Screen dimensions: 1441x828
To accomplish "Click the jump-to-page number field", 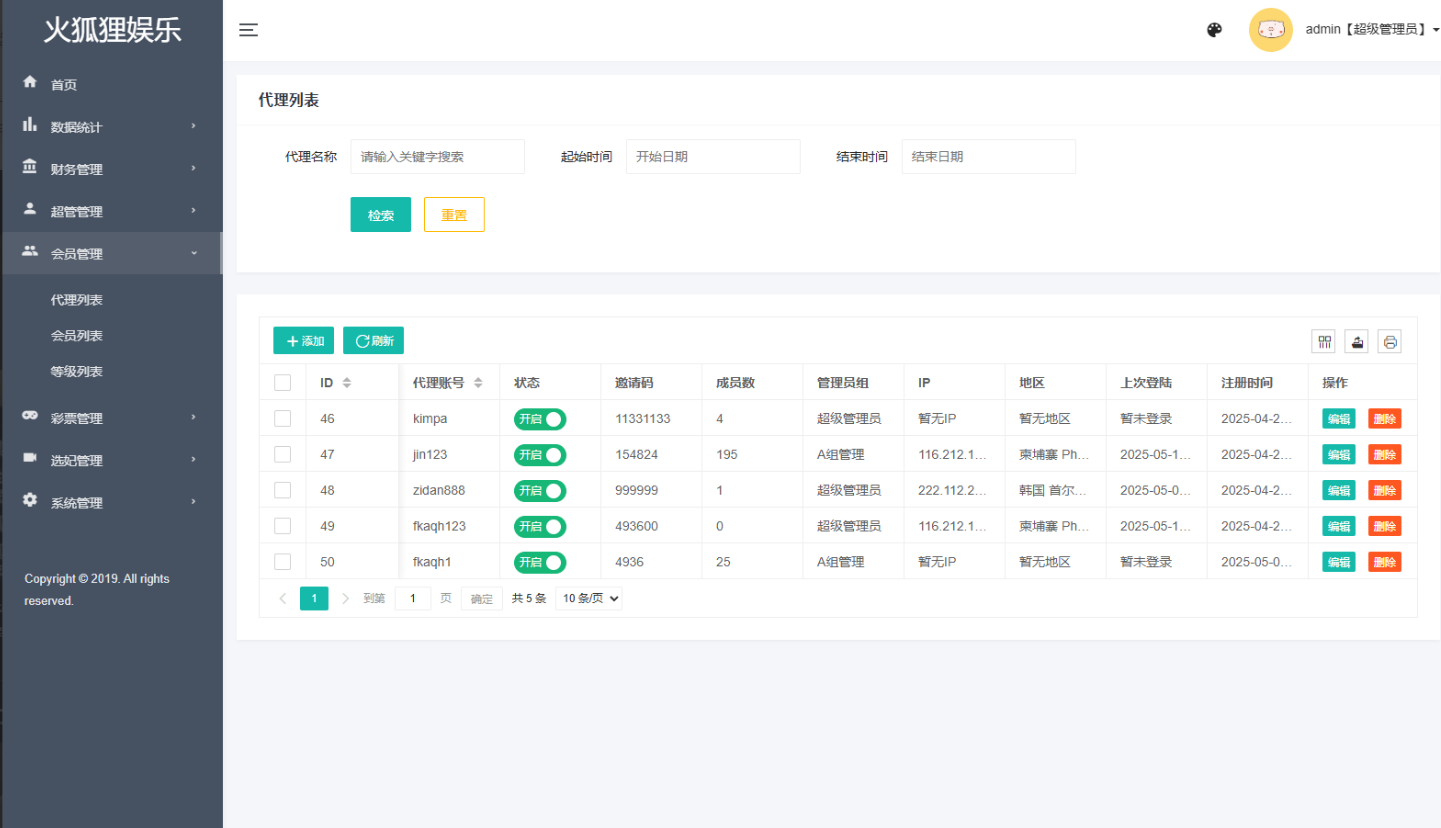I will click(x=413, y=599).
